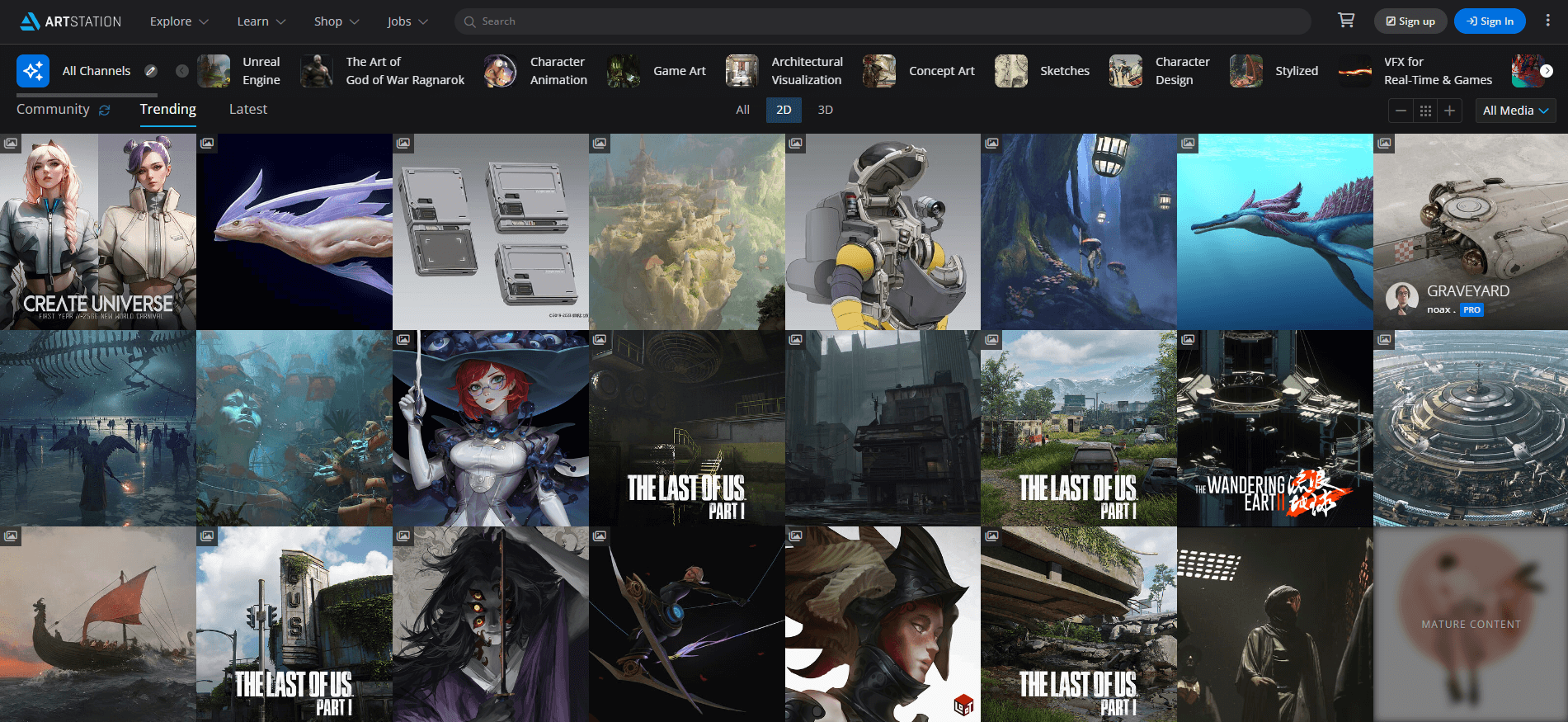This screenshot has width=1568, height=722.
Task: Open Character Animation channel icon
Action: [x=501, y=71]
